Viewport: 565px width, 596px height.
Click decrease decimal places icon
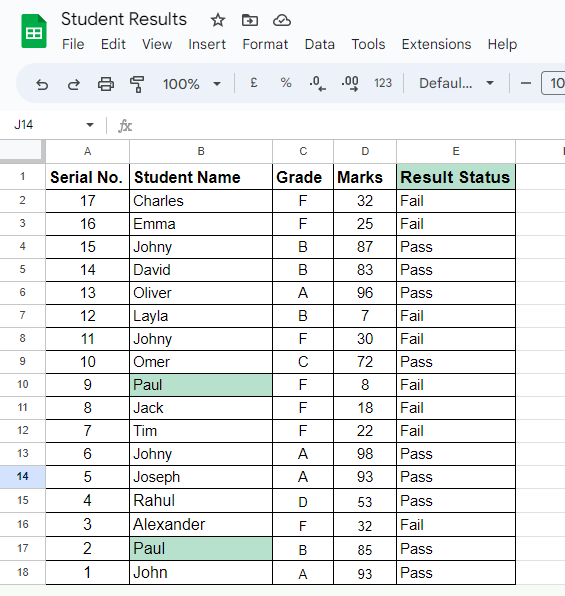(x=317, y=83)
